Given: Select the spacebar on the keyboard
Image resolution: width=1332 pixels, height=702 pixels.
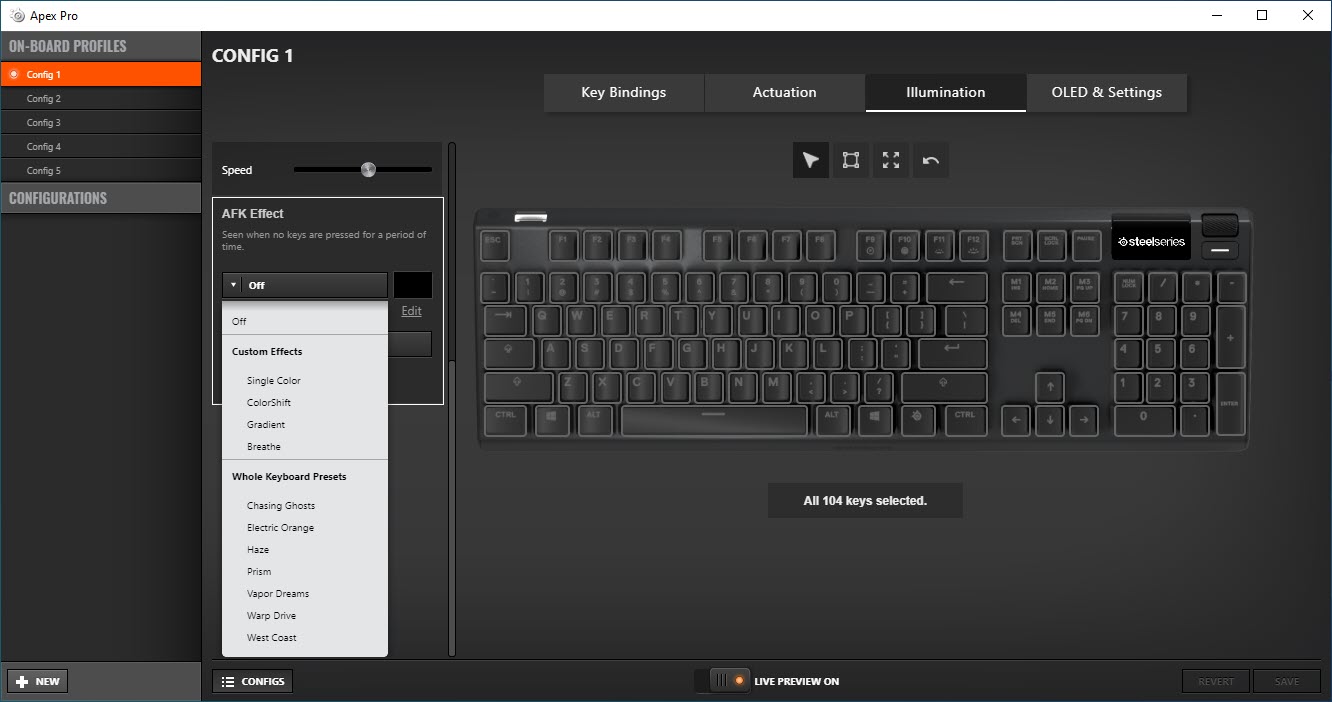Looking at the screenshot, I should [x=713, y=419].
